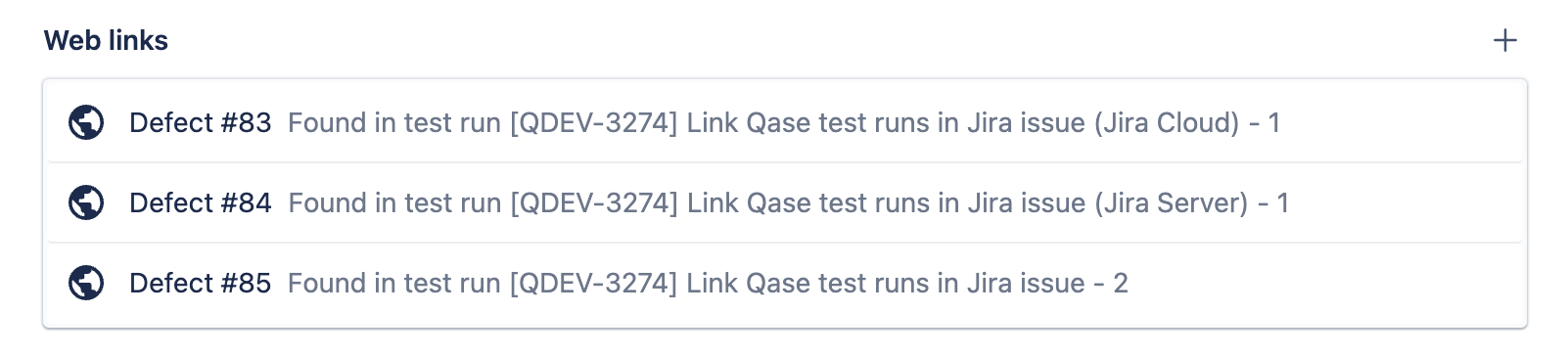Viewport: 1568px width, 358px height.
Task: Click the (Jira Cloud) text in first row
Action: (x=1167, y=122)
